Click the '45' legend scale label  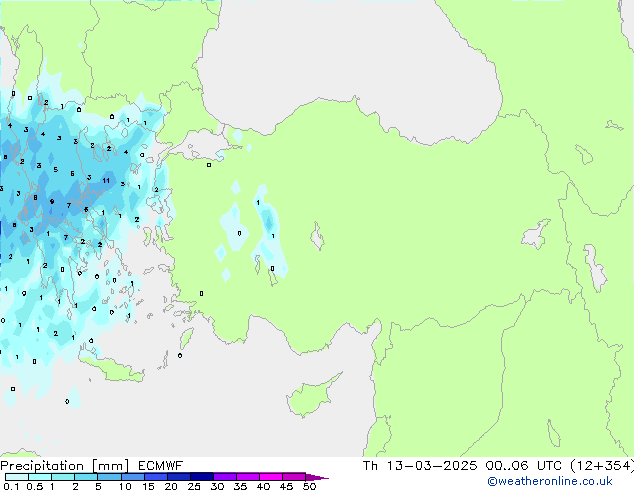click(286, 486)
